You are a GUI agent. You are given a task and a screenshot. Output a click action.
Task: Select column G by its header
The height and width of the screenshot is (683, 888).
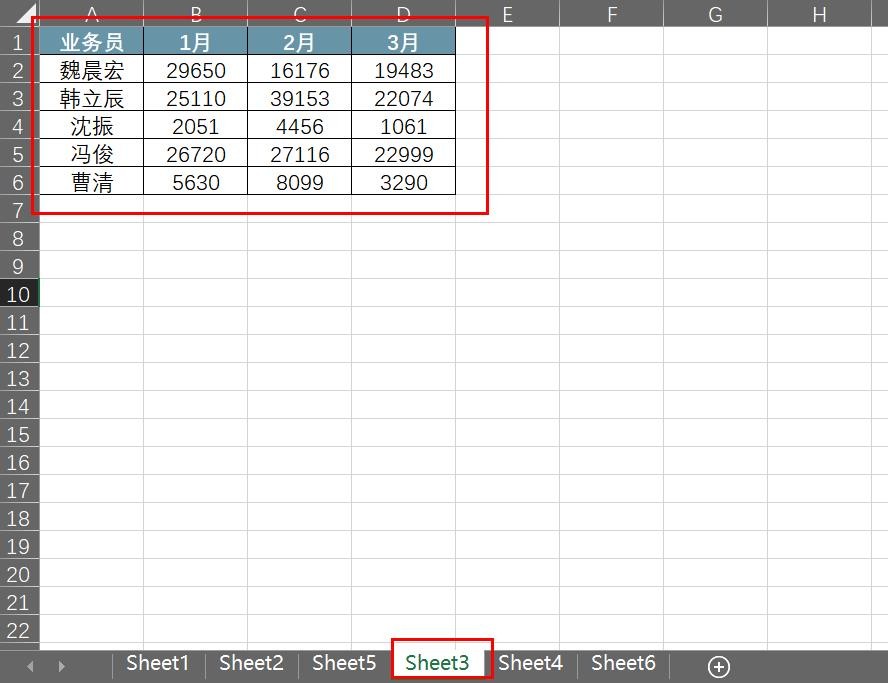click(716, 14)
